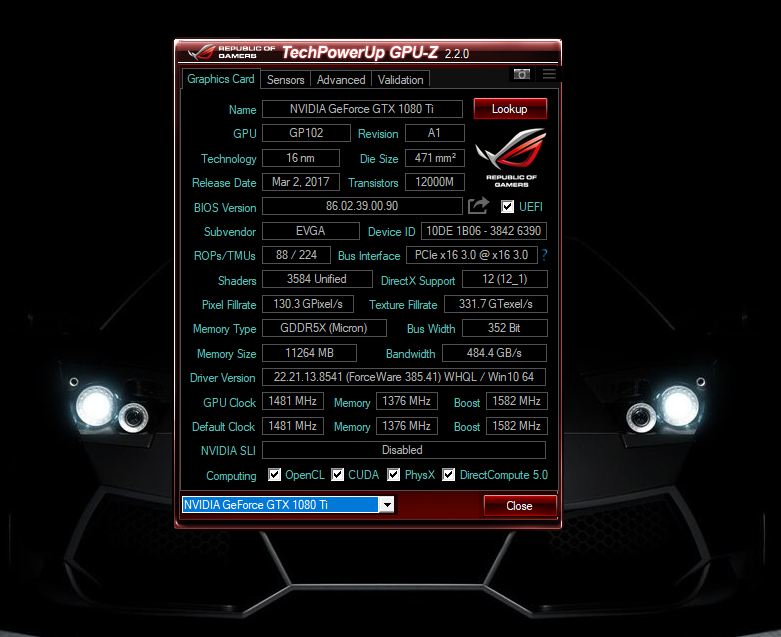
Task: Toggle the CUDA checkbox
Action: click(x=338, y=475)
